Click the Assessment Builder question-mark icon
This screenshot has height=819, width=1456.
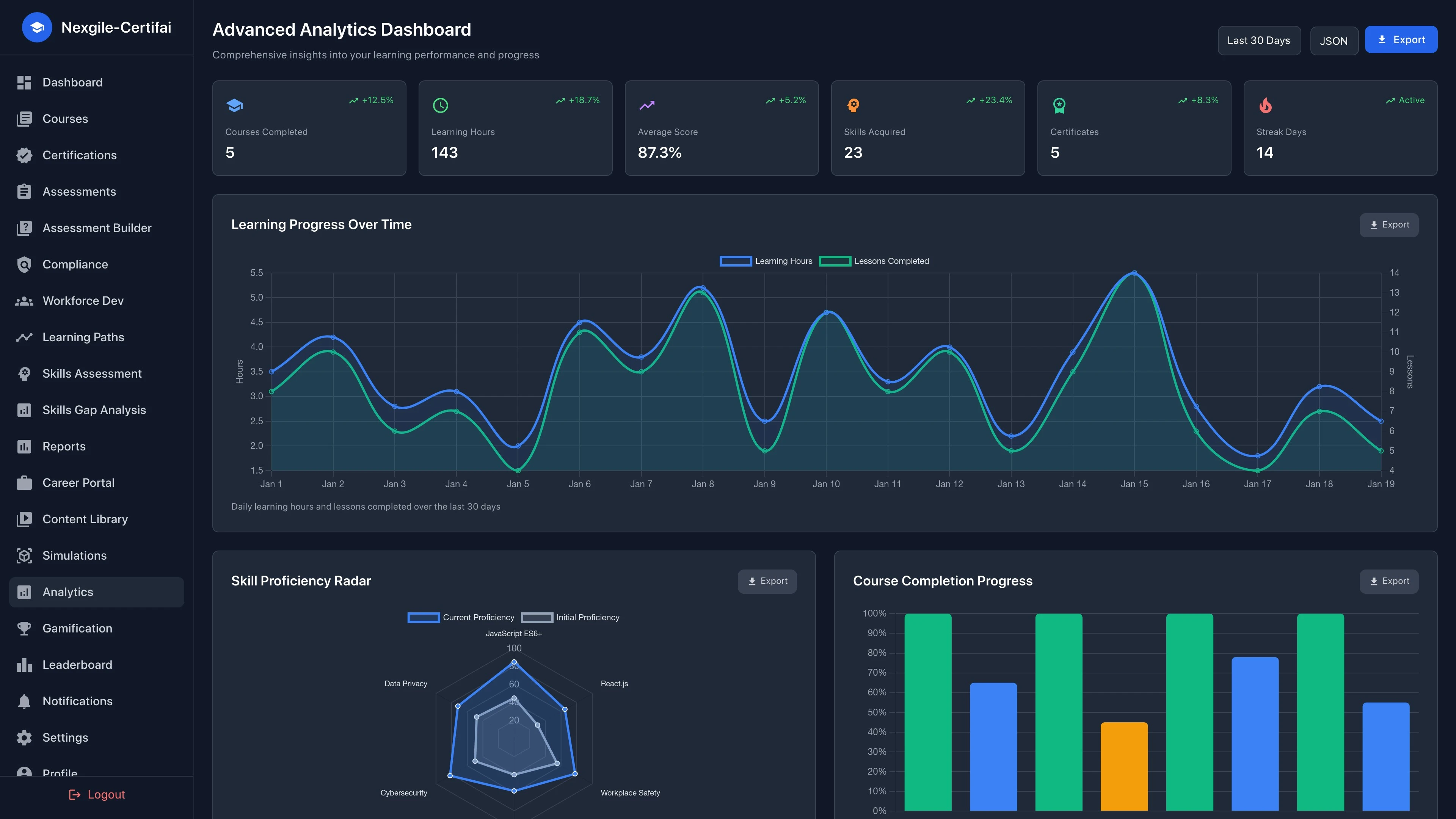click(x=24, y=228)
